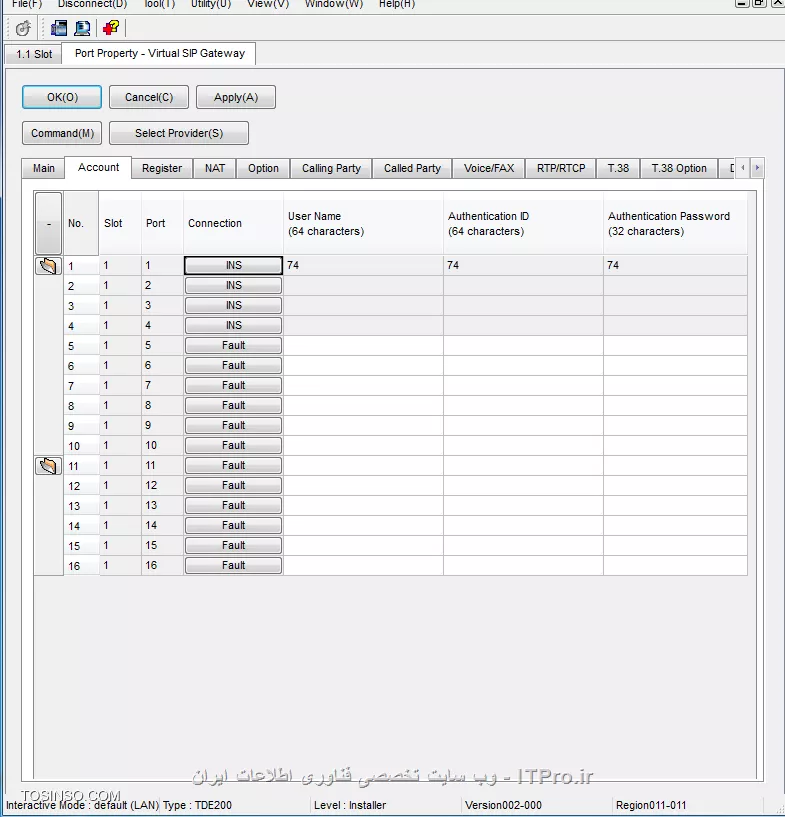The width and height of the screenshot is (785, 817).
Task: Click the No. column header
Action: (x=81, y=223)
